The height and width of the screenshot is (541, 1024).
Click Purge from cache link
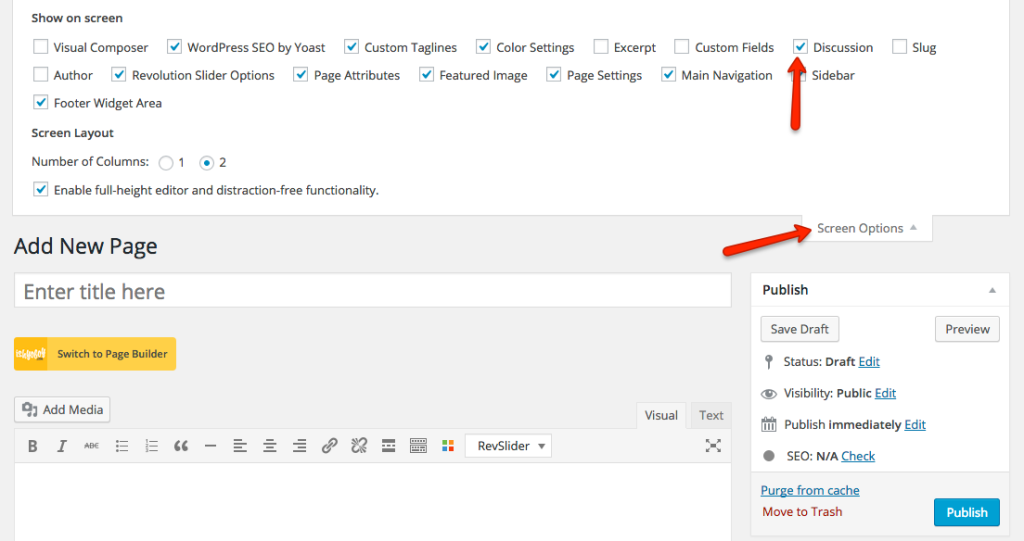(810, 491)
